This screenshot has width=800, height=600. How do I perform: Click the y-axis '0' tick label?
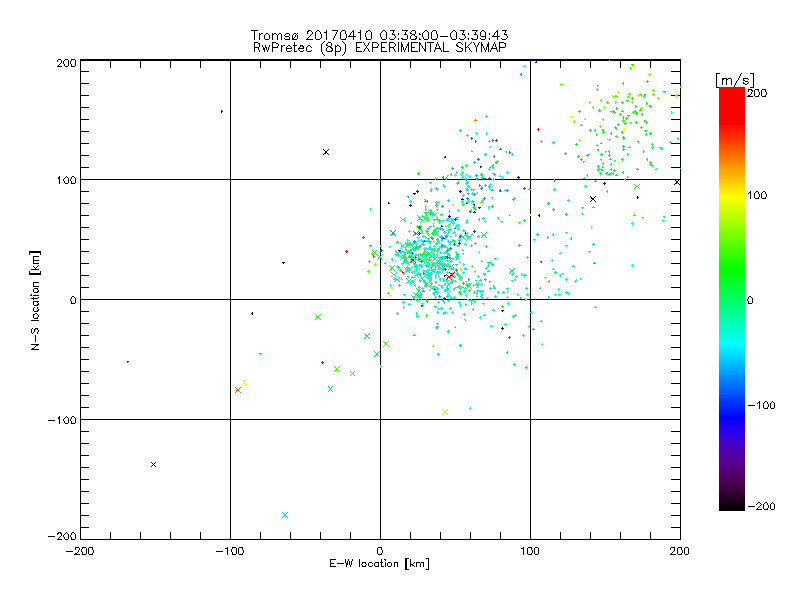coord(73,300)
